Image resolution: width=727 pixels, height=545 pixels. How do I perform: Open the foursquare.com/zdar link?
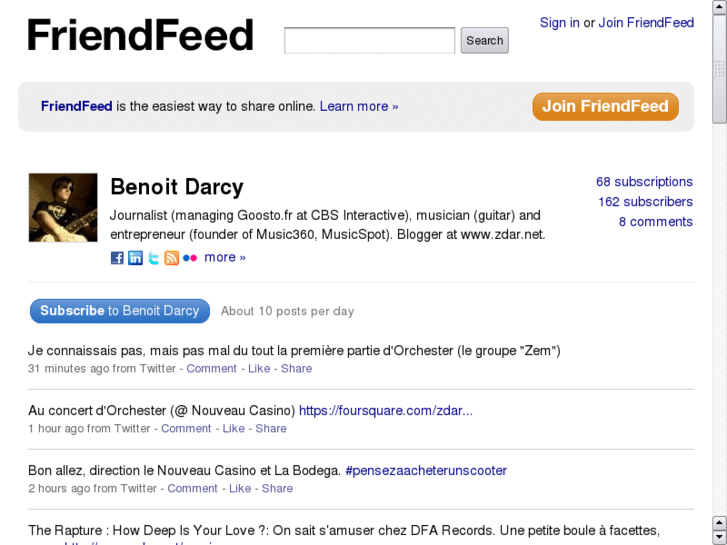pyautogui.click(x=385, y=410)
